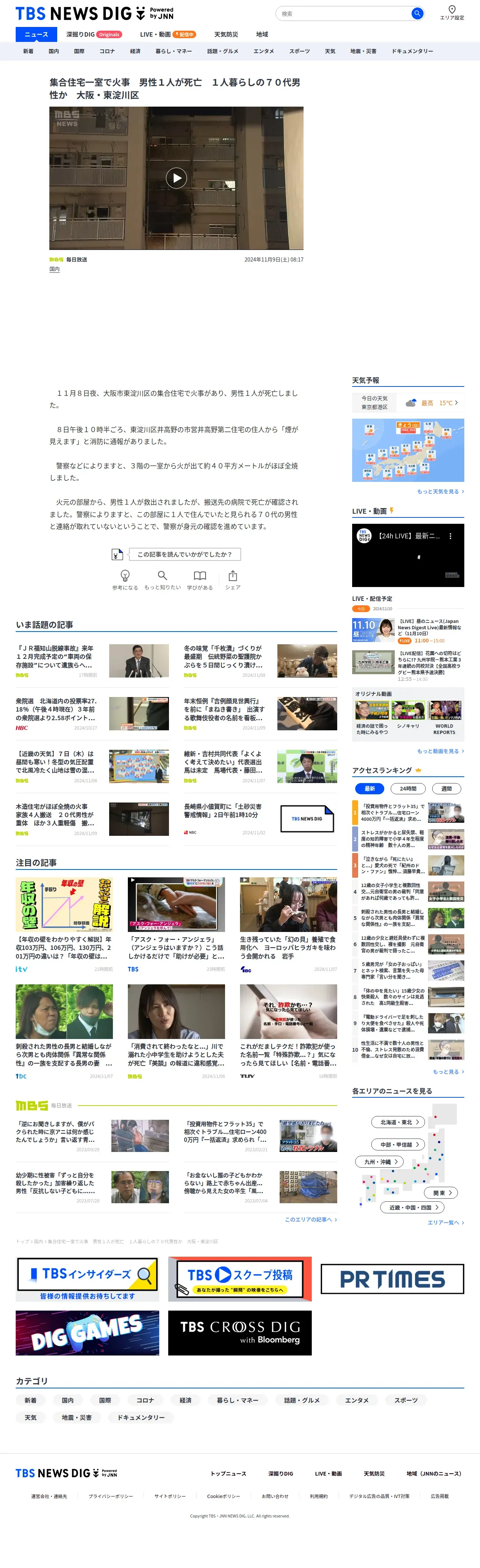The height and width of the screenshot is (1568, 480).
Task: Open the YouTube live video options menu
Action: [450, 536]
